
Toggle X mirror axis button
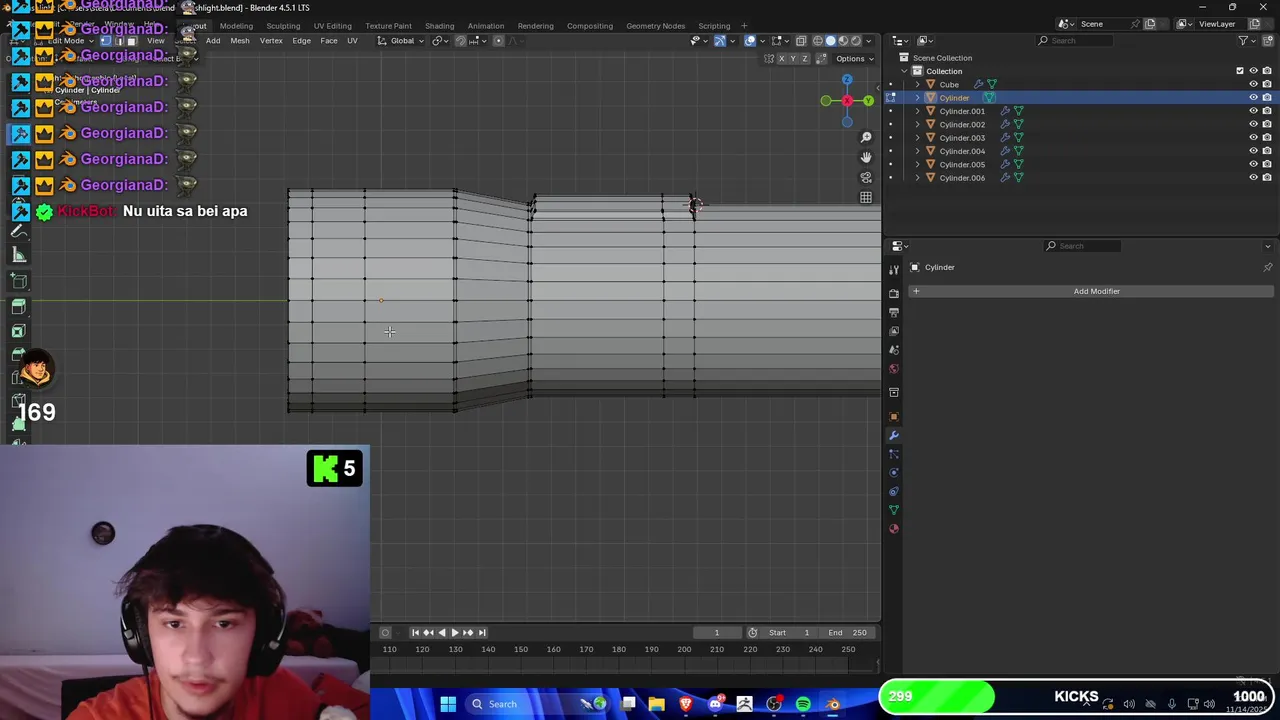coord(782,59)
